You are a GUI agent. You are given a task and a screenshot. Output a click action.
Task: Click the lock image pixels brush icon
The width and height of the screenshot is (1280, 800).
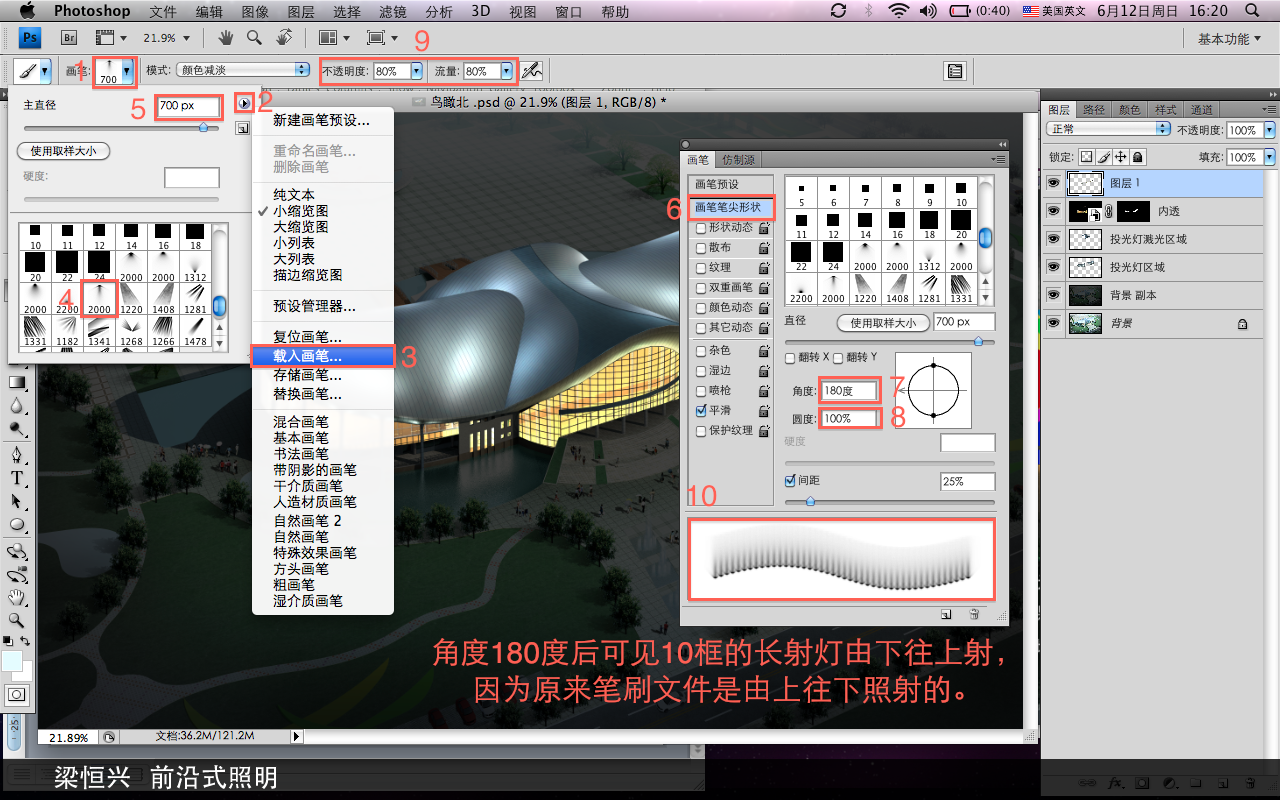1104,157
